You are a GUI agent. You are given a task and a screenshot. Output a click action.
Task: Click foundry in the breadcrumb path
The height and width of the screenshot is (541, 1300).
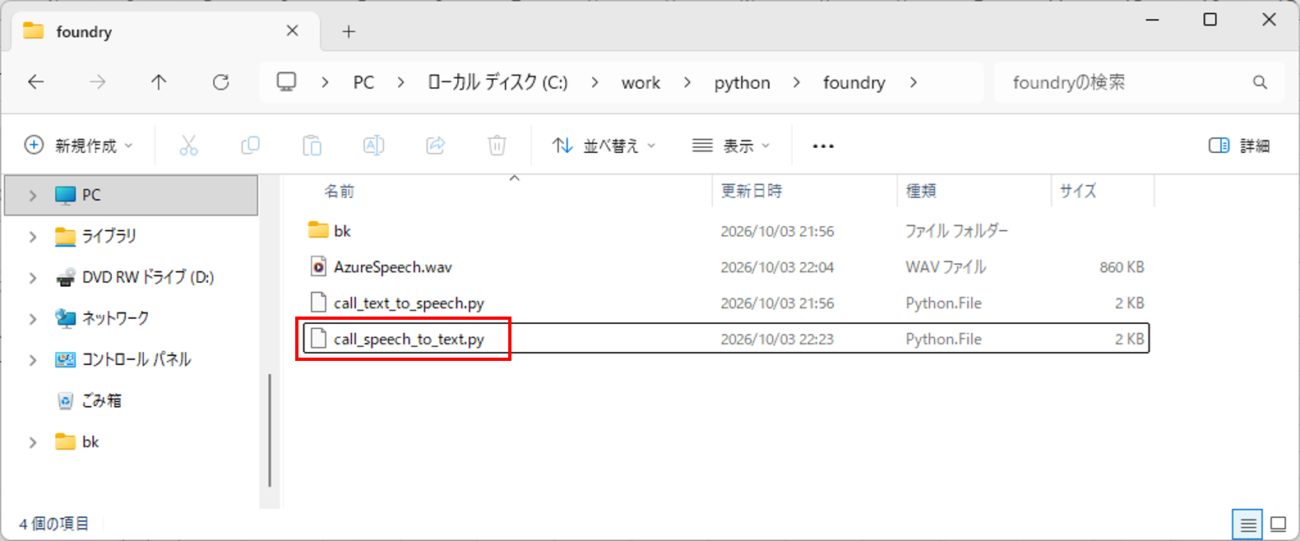click(854, 83)
